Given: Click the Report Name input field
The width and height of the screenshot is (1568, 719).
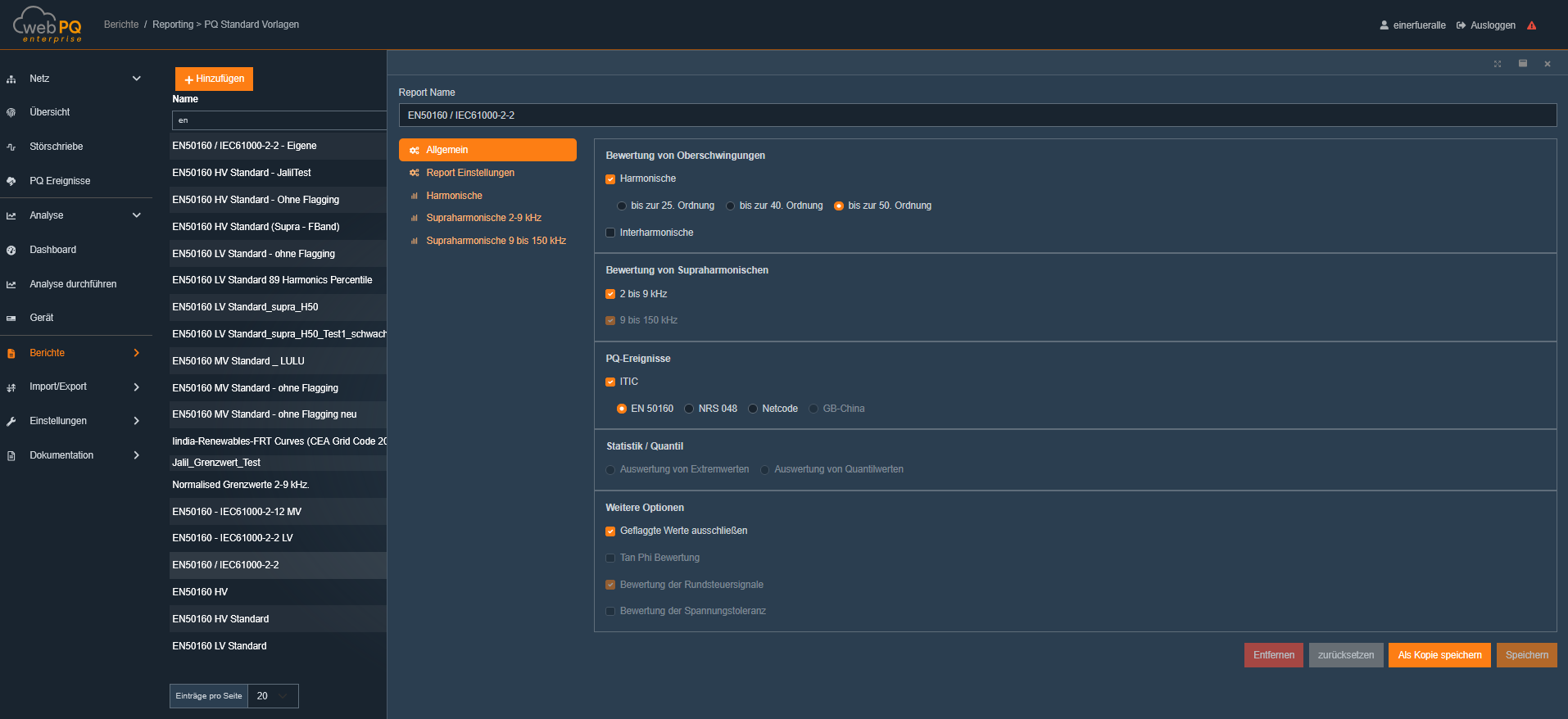Looking at the screenshot, I should (977, 115).
